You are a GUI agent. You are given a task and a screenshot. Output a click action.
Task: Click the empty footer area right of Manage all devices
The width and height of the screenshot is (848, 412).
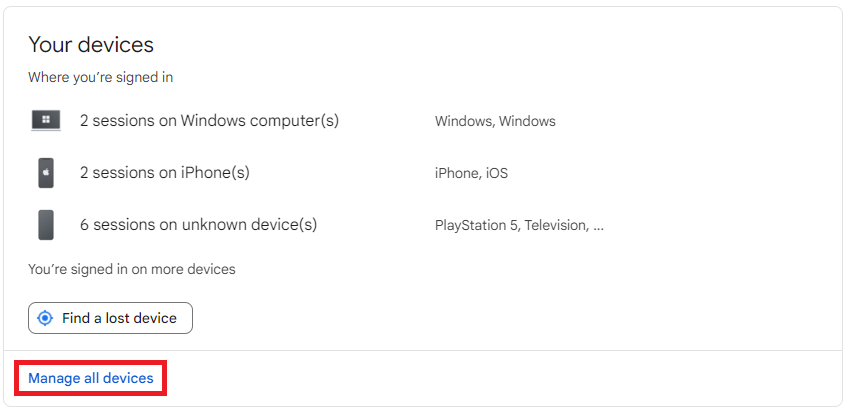(x=500, y=378)
